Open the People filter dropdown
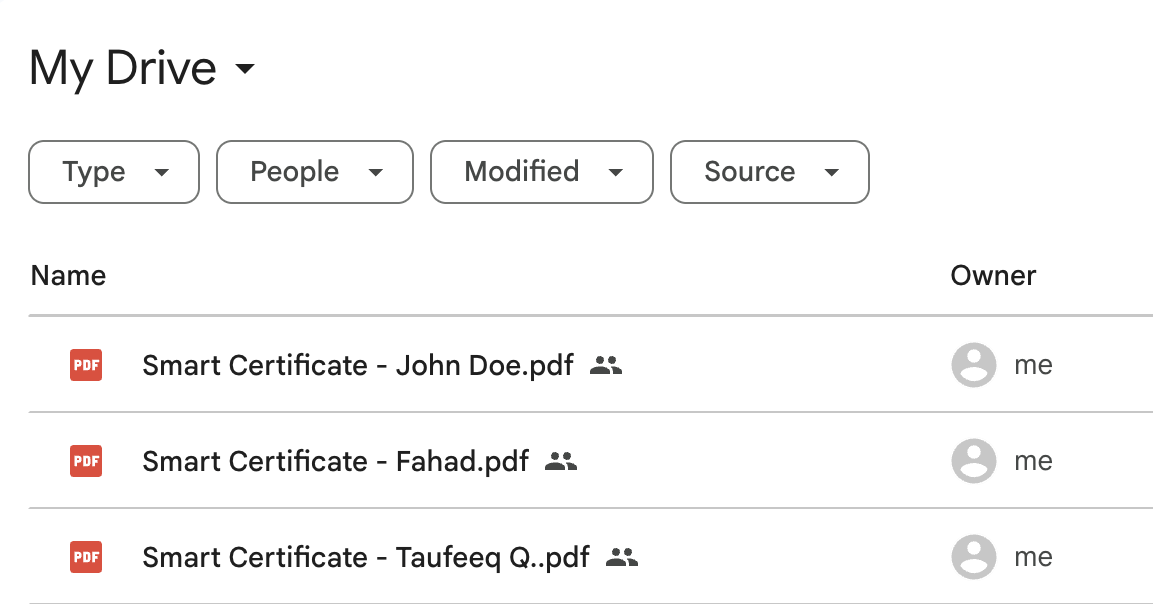This screenshot has width=1153, height=604. [x=314, y=172]
